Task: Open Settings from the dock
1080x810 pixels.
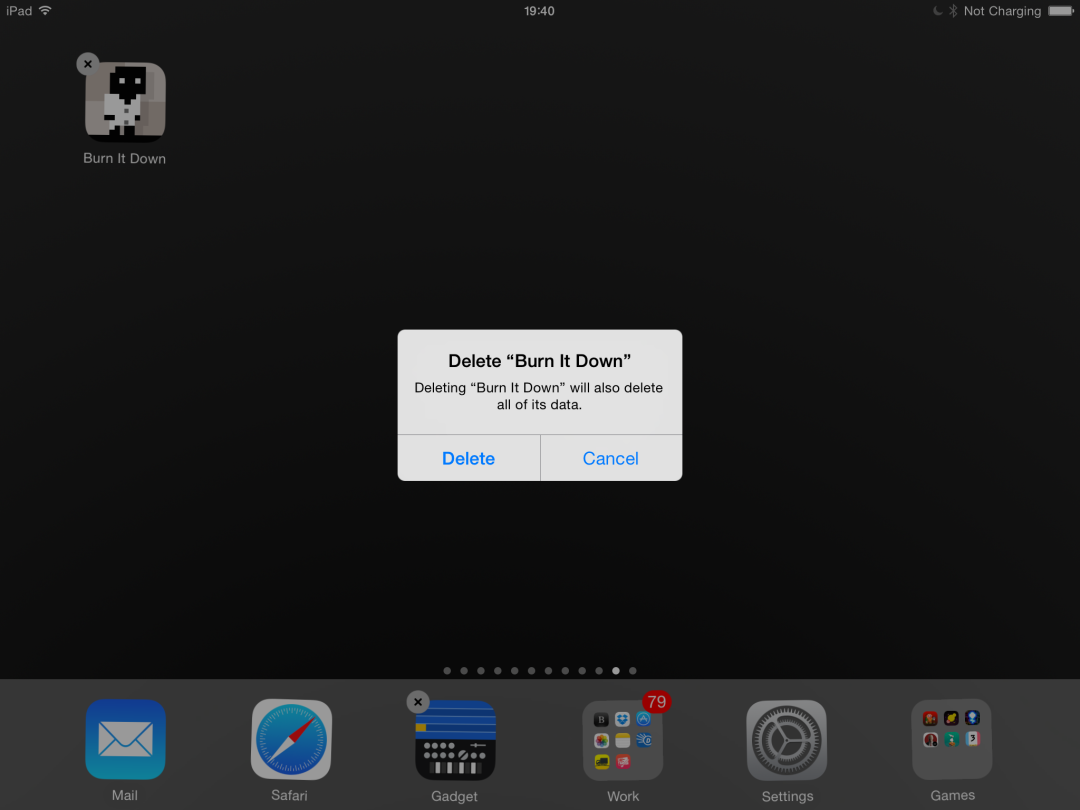Action: (787, 740)
